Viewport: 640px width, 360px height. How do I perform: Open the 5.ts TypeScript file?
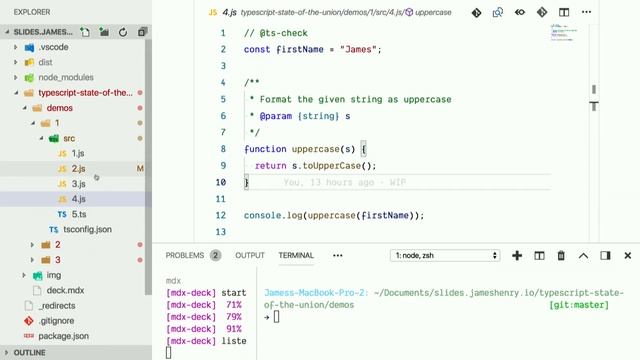pos(79,214)
